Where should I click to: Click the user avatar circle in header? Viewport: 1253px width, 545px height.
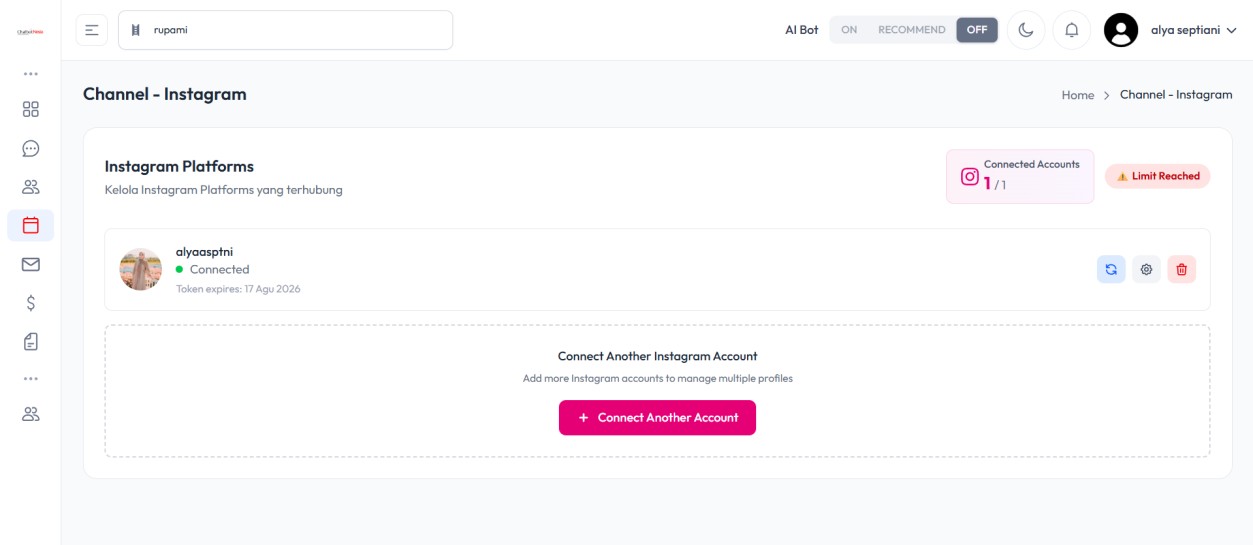click(x=1121, y=30)
